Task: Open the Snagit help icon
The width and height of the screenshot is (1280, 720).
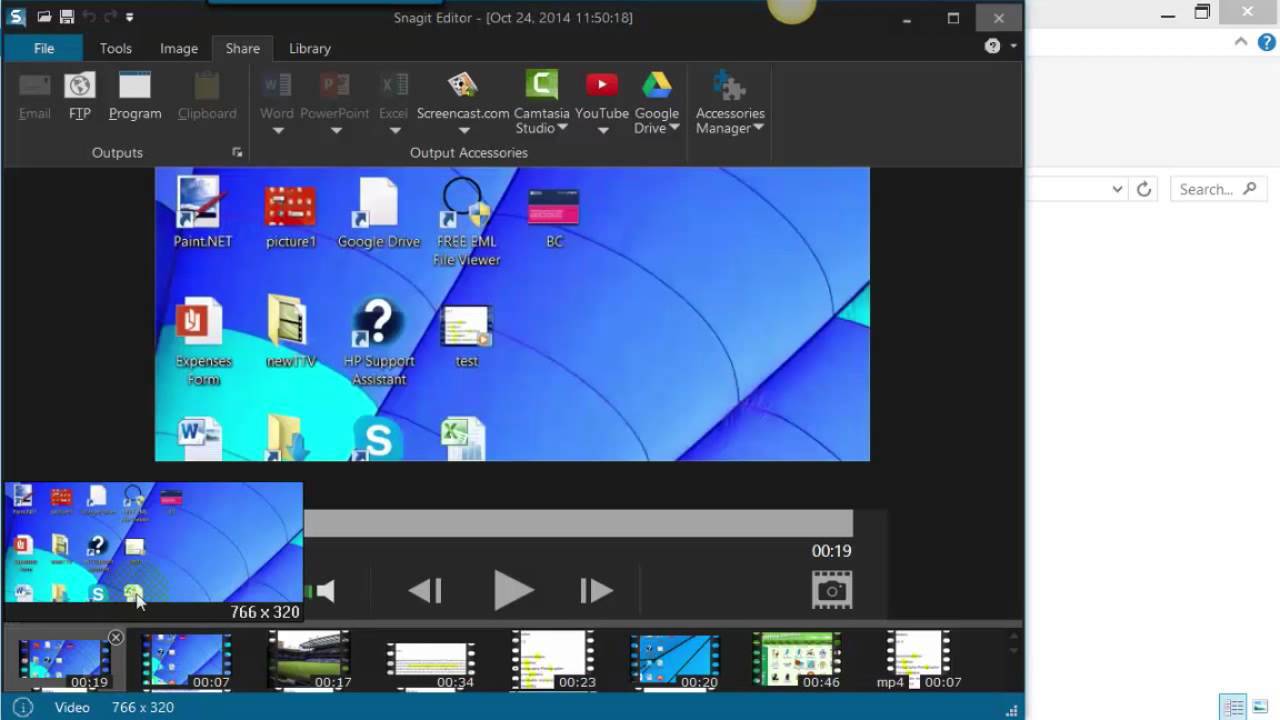Action: [992, 46]
